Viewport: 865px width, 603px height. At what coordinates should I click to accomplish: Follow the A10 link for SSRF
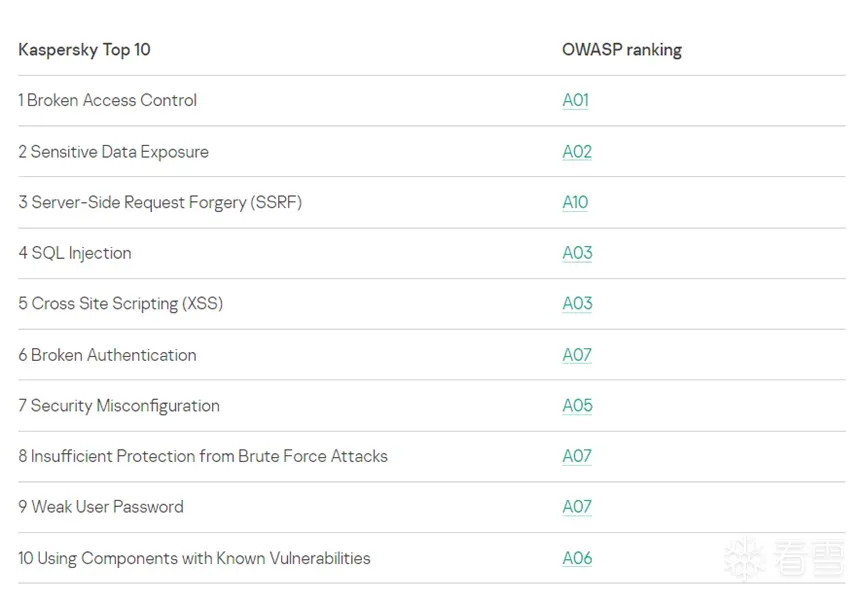click(x=575, y=202)
